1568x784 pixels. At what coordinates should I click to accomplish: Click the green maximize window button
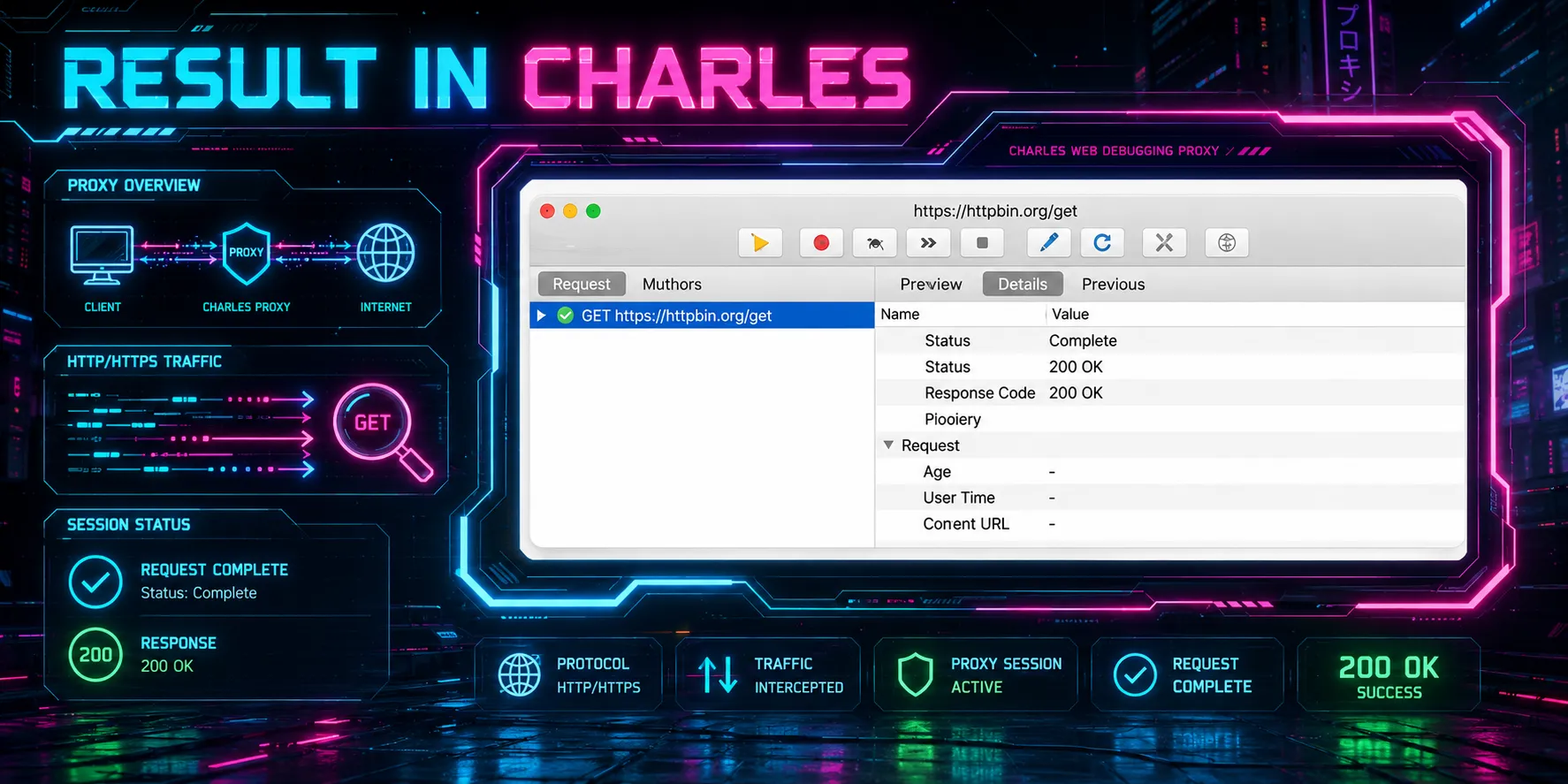click(x=593, y=210)
